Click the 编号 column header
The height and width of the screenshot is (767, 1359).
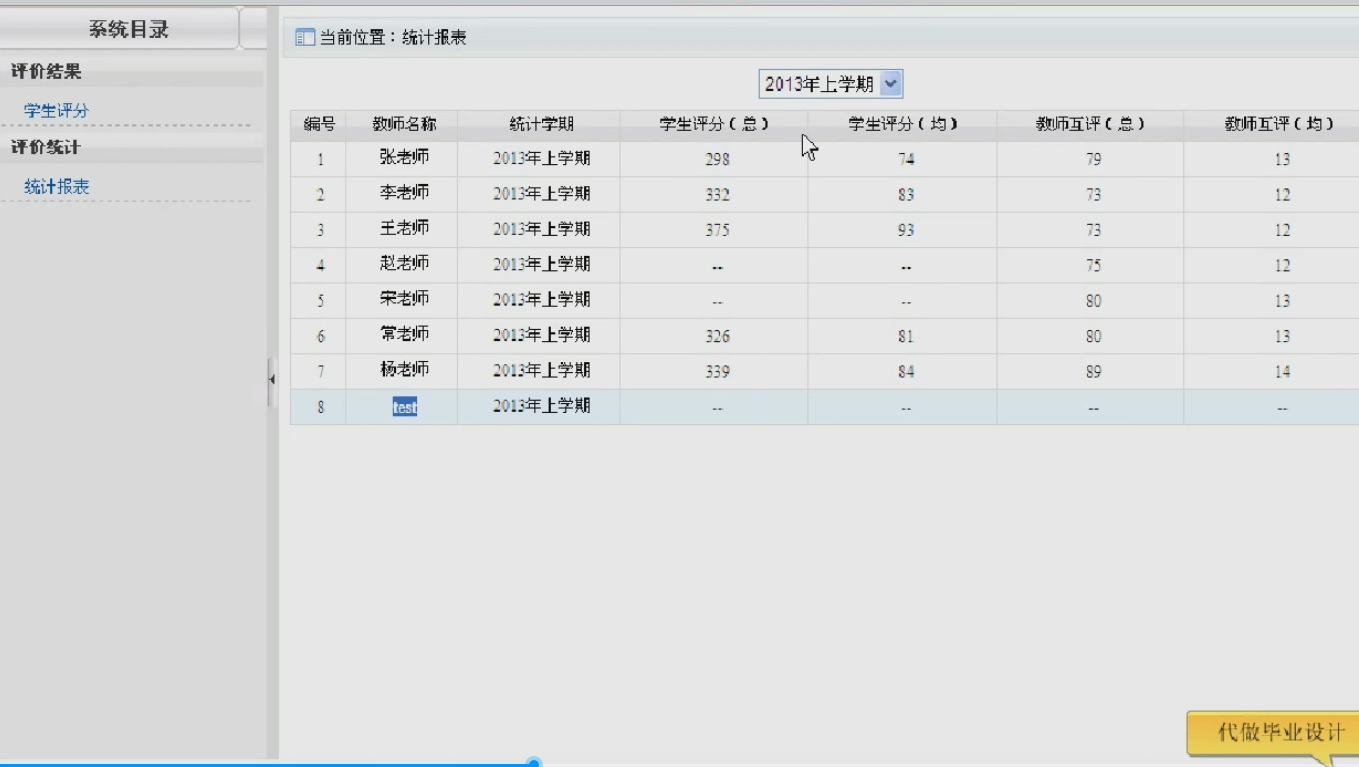click(x=319, y=125)
